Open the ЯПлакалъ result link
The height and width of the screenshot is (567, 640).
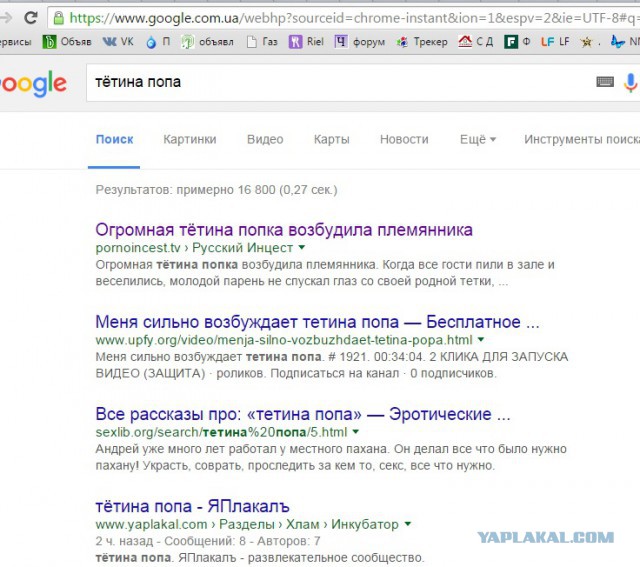[193, 507]
